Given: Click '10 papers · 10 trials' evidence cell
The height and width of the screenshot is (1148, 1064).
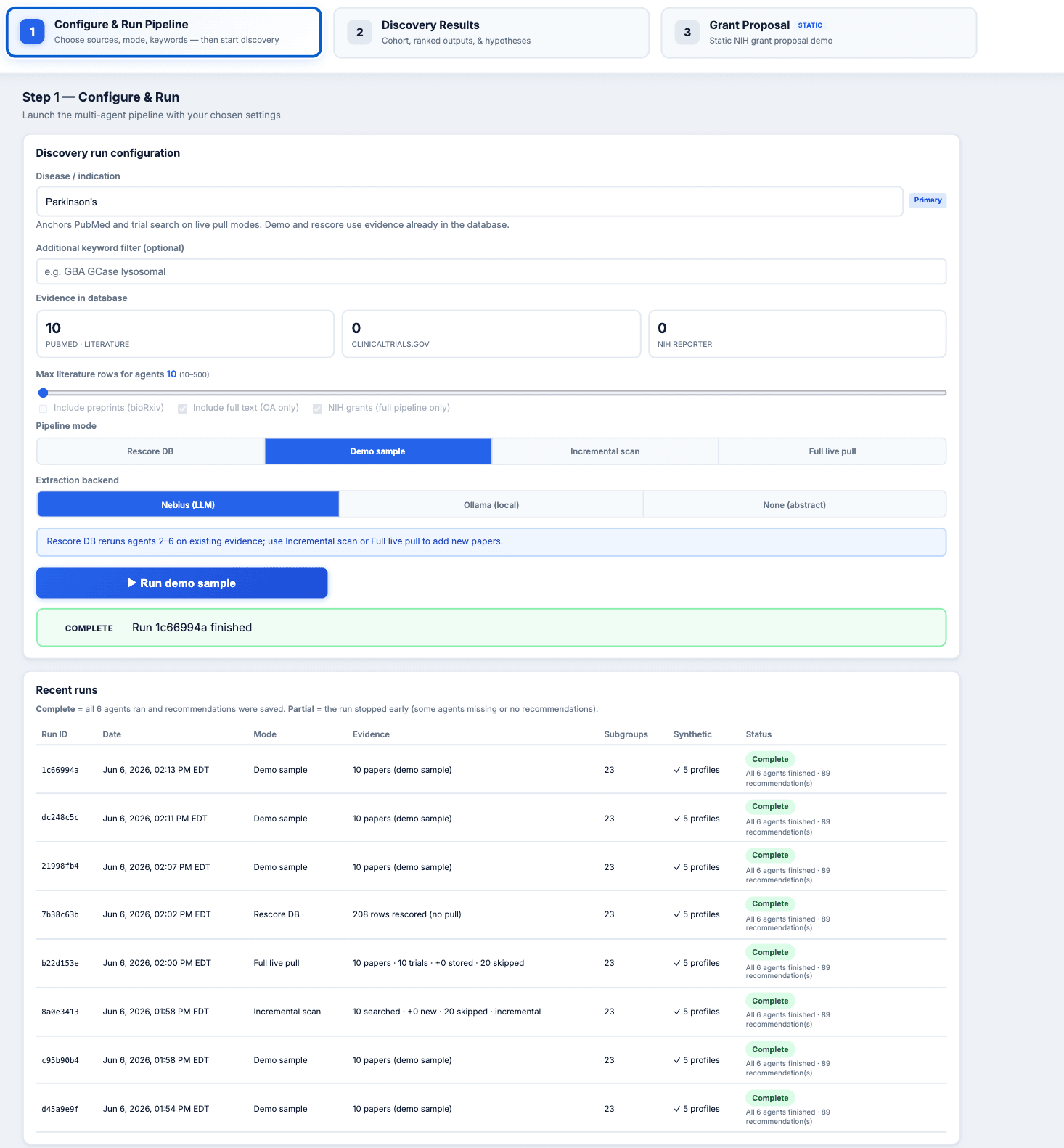Looking at the screenshot, I should 438,963.
